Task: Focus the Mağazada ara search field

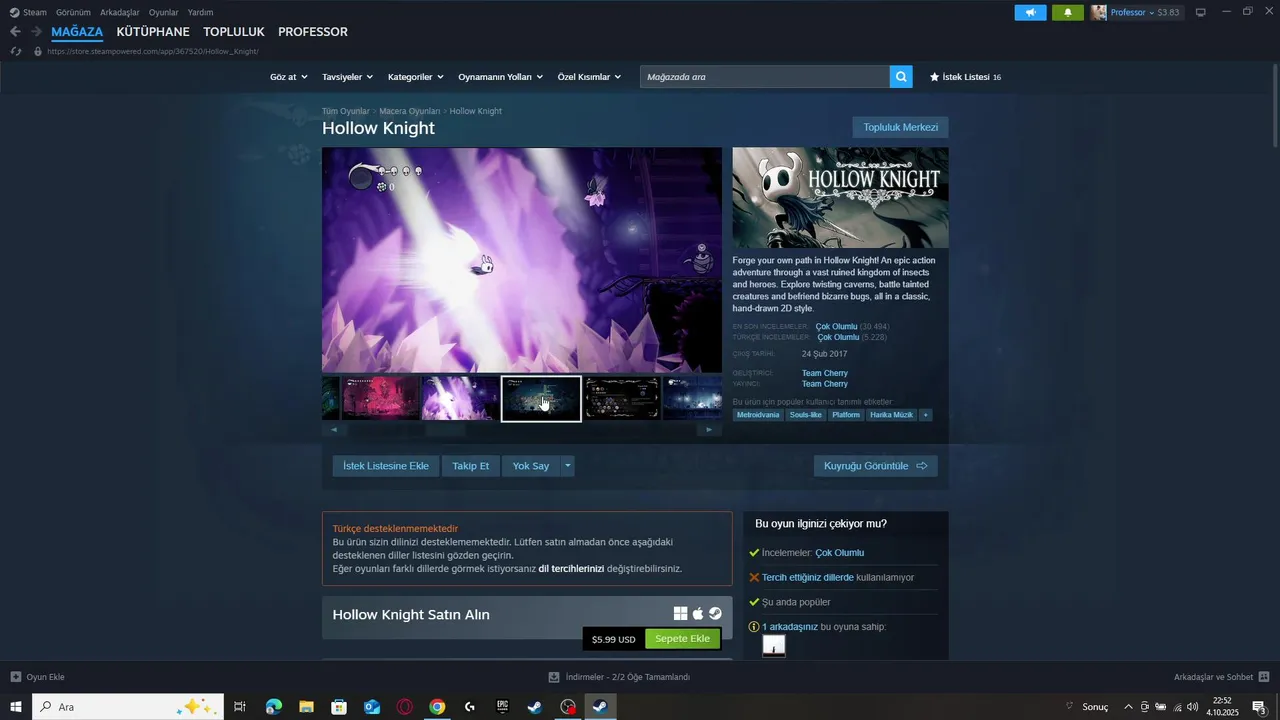Action: [x=765, y=76]
